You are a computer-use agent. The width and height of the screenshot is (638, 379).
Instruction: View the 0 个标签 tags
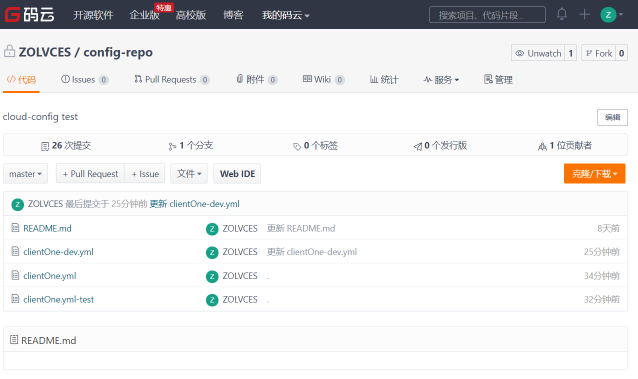[x=315, y=145]
